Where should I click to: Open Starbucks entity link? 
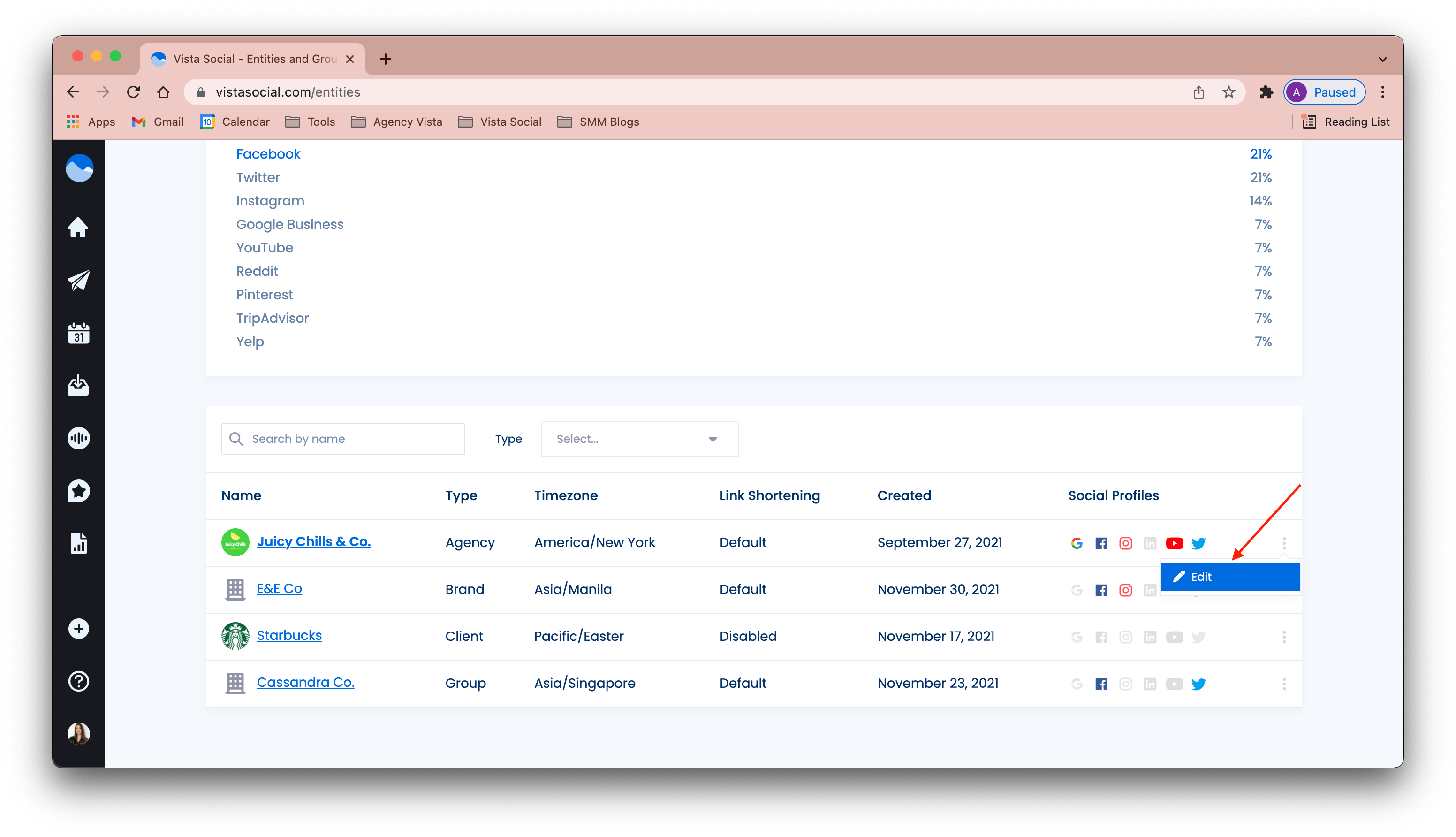point(289,635)
